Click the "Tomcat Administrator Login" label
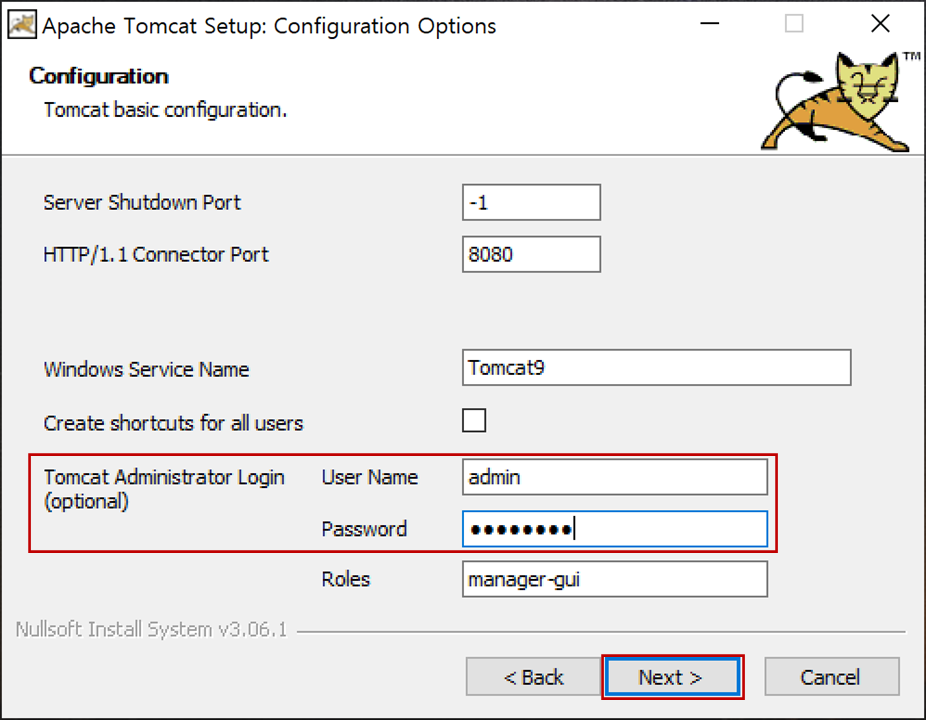The width and height of the screenshot is (926, 720). click(x=164, y=477)
